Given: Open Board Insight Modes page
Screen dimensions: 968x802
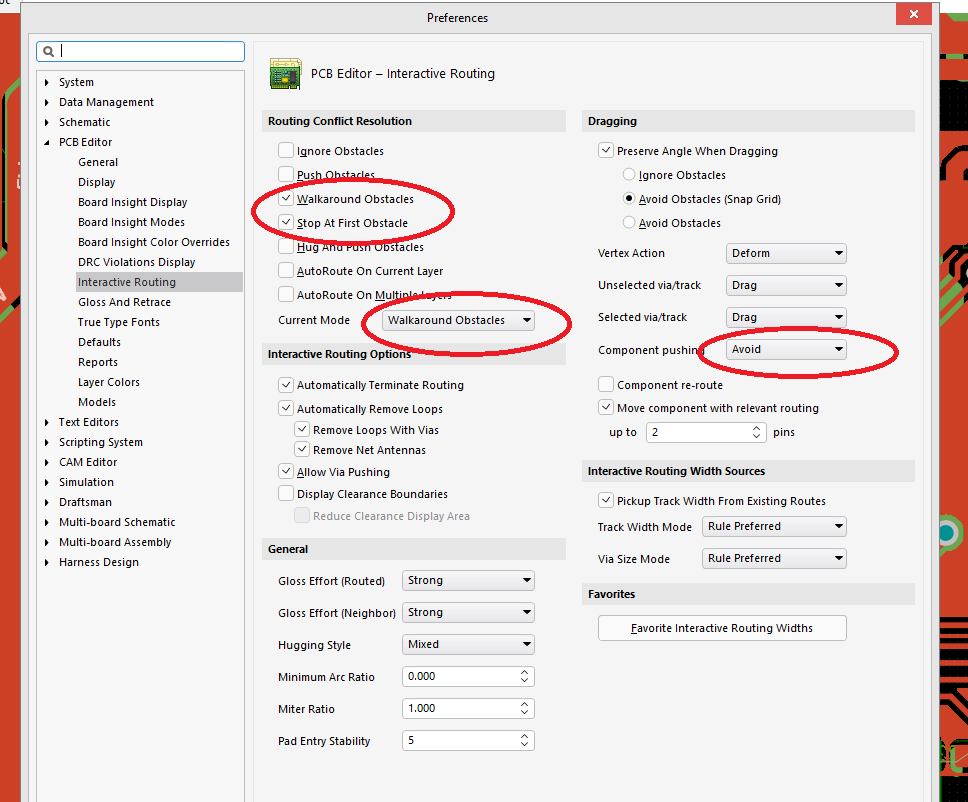Looking at the screenshot, I should [x=131, y=222].
